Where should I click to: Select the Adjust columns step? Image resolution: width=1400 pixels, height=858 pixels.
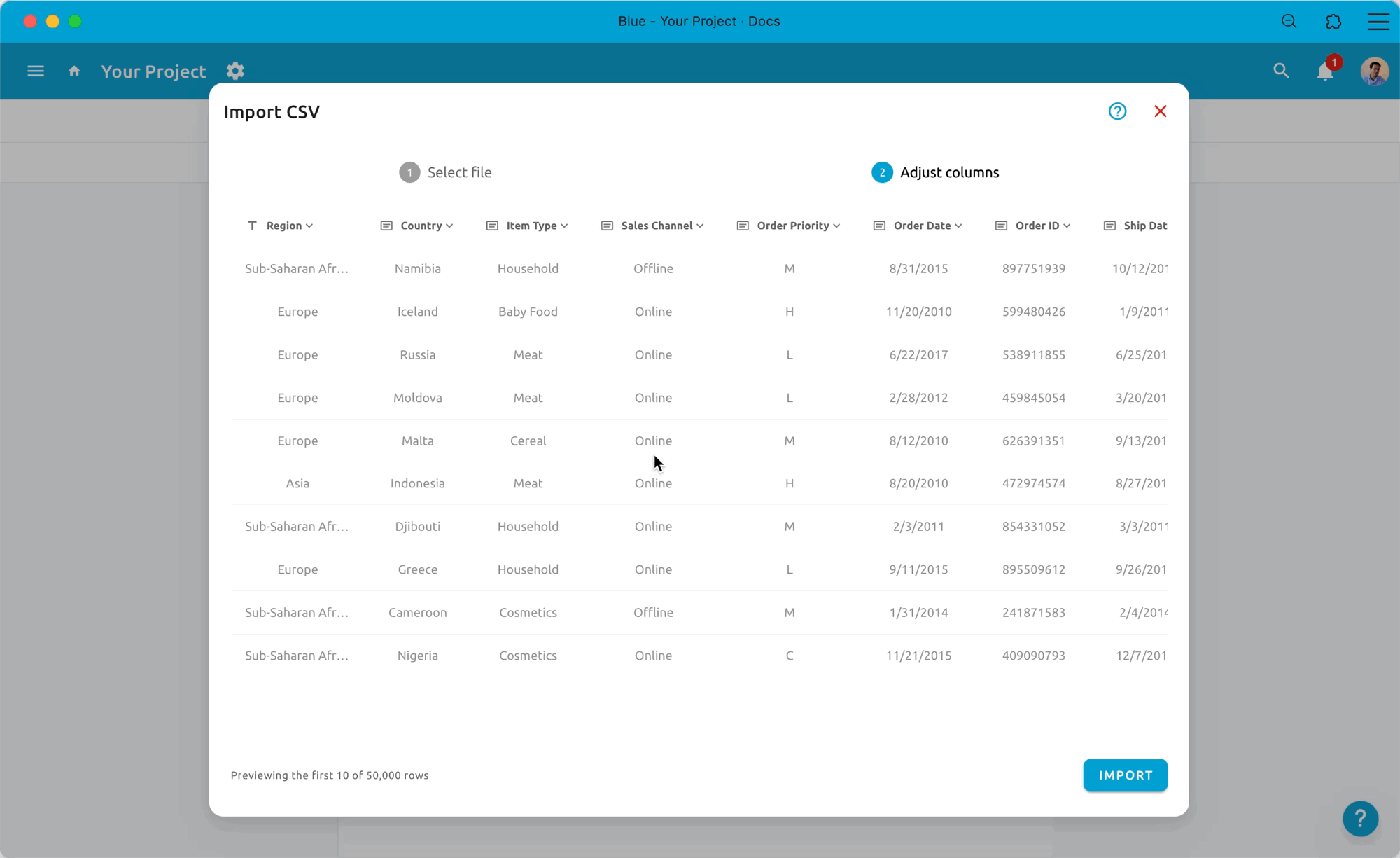(935, 172)
